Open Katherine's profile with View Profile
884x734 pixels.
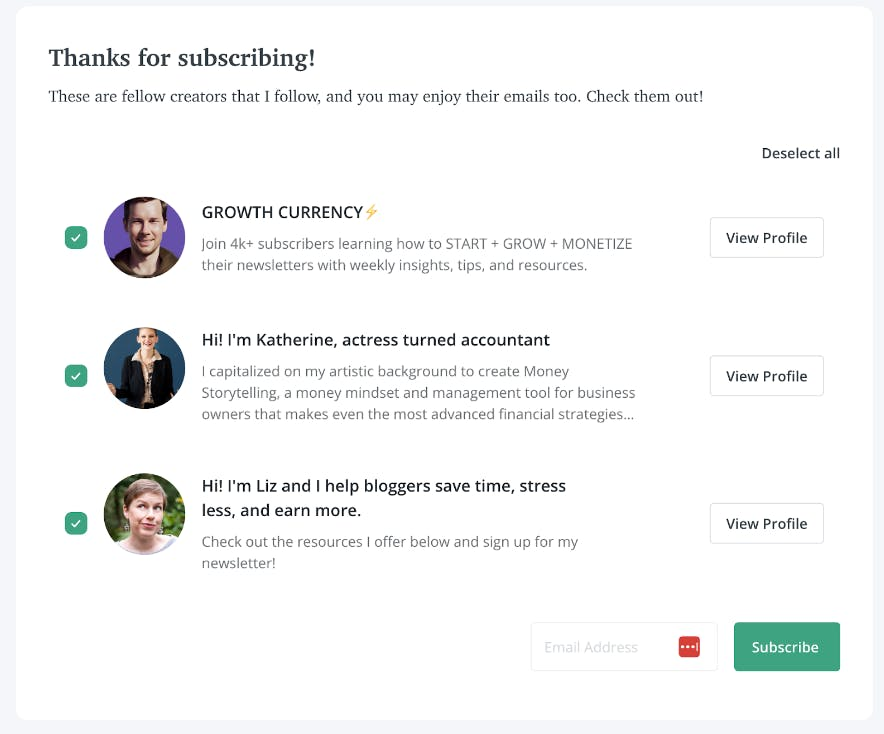pyautogui.click(x=766, y=376)
